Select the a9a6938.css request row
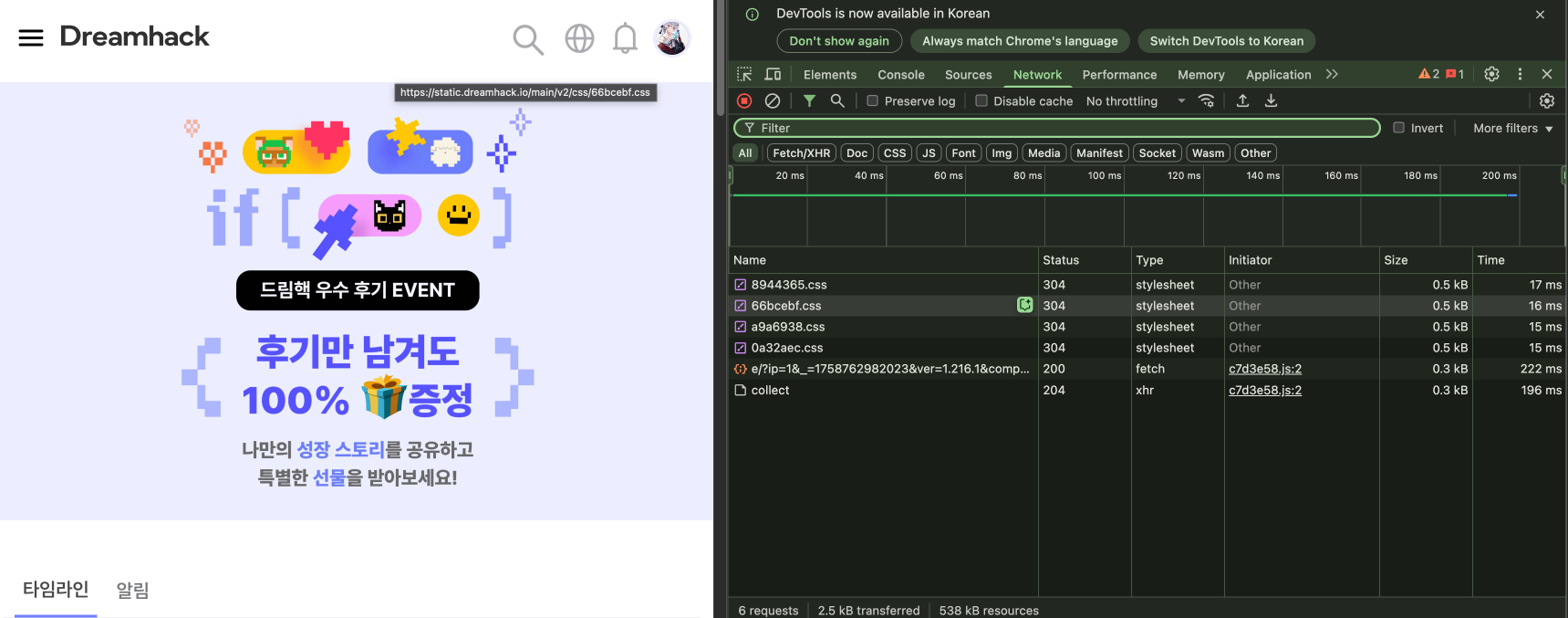This screenshot has height=618, width=1568. click(x=1147, y=327)
